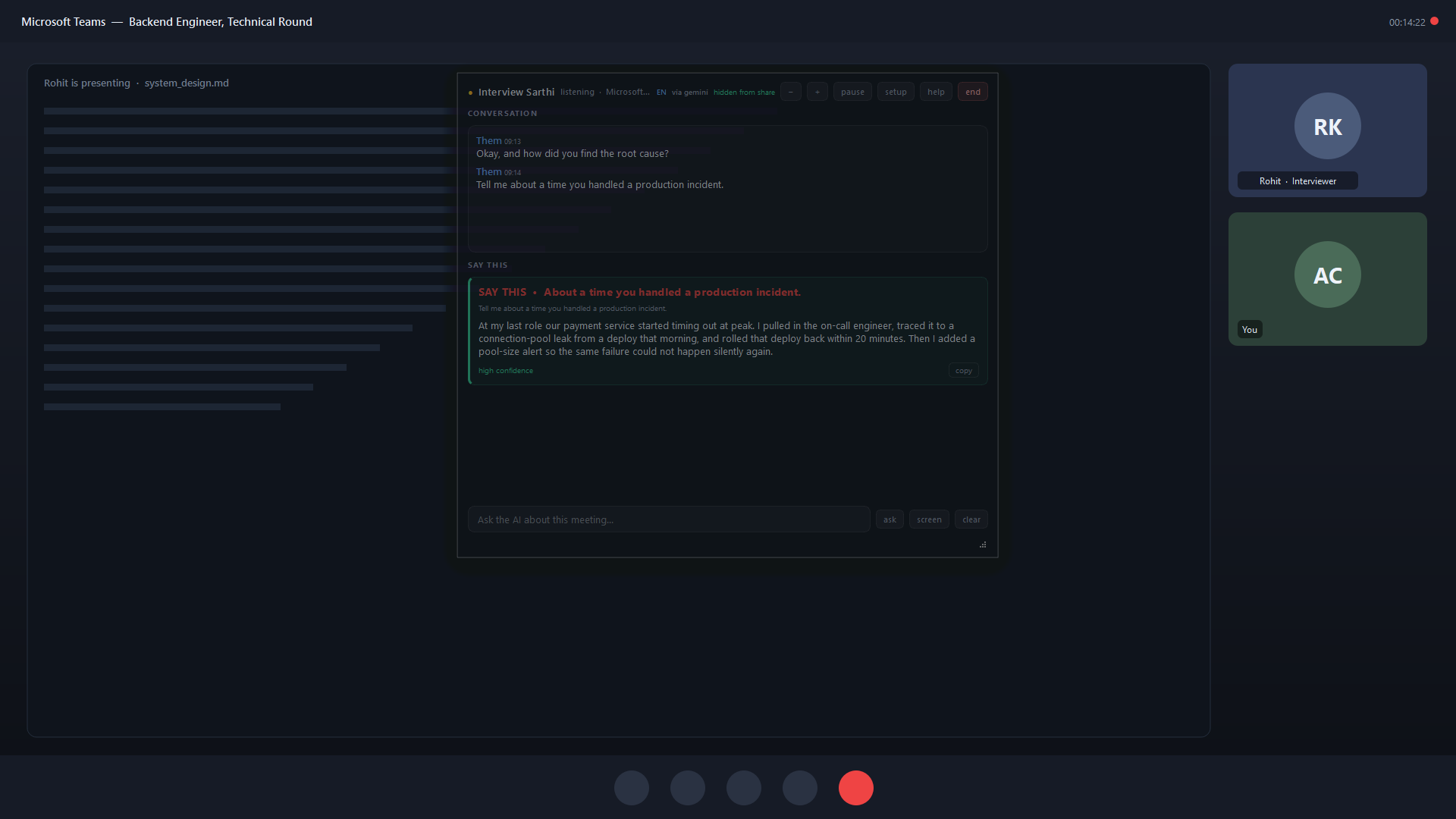Image resolution: width=1456 pixels, height=819 pixels.
Task: Click the red 'SAY THIS' answer heading
Action: [639, 292]
